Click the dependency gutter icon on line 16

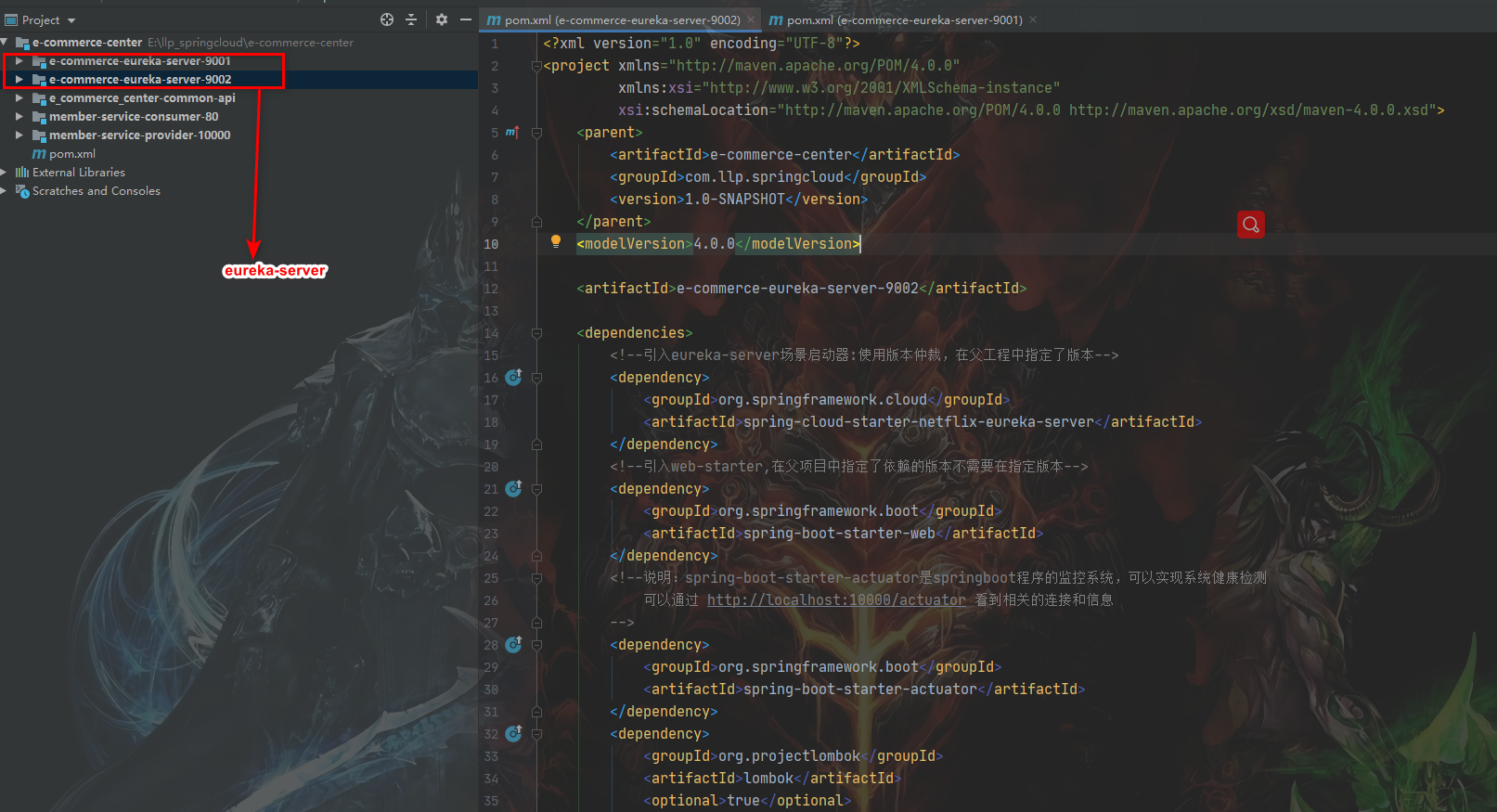pyautogui.click(x=514, y=377)
